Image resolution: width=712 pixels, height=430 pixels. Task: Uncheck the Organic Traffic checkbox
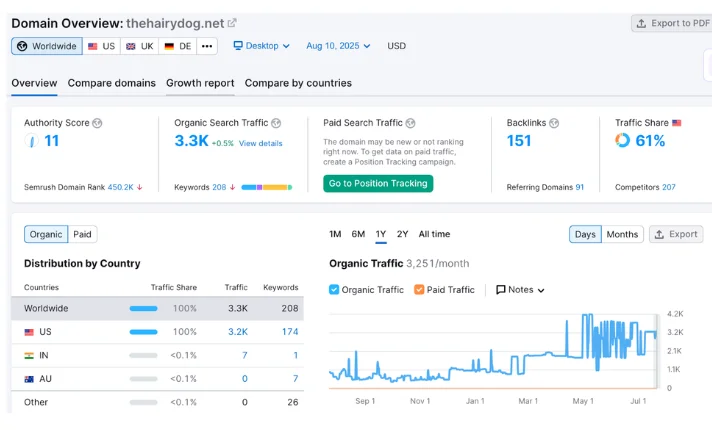click(335, 290)
